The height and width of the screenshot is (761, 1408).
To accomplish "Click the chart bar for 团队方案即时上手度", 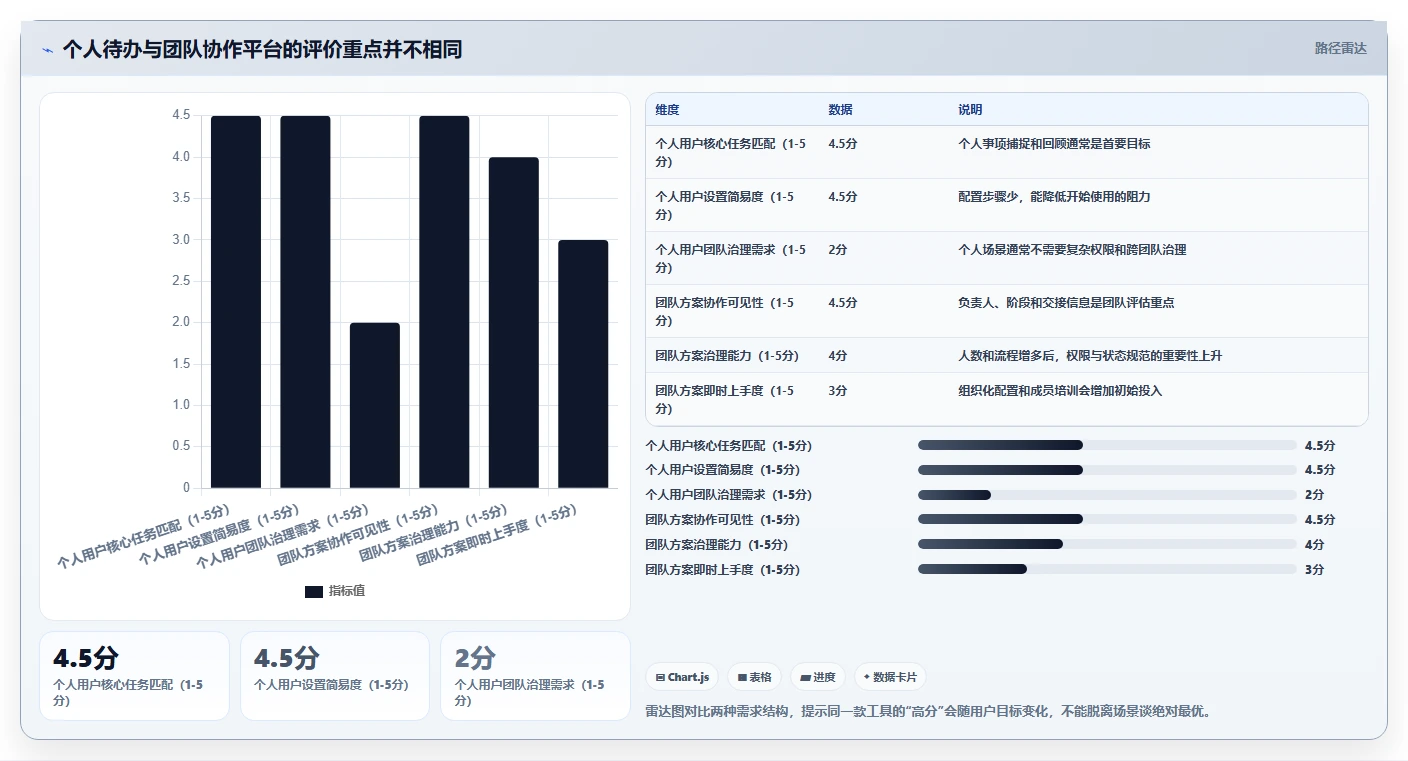I will [x=583, y=364].
